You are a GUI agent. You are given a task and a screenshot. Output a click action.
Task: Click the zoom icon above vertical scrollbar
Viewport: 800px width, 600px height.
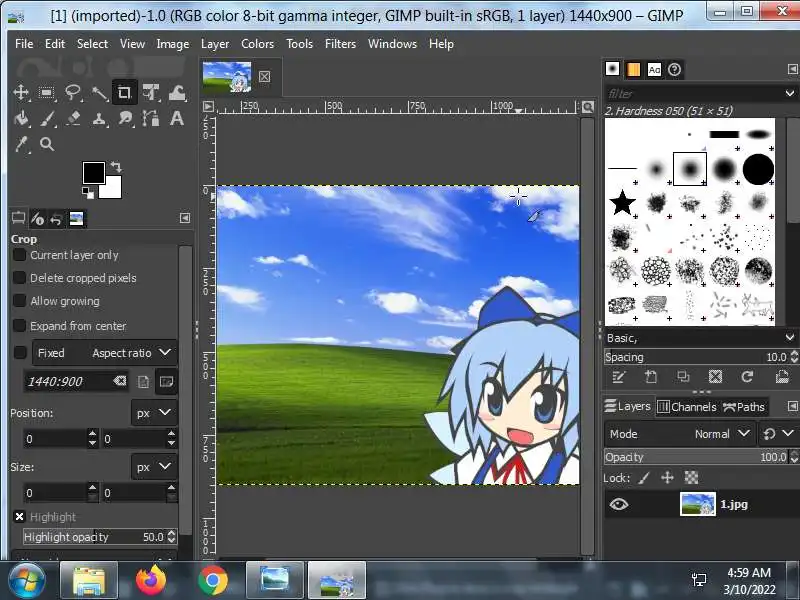(x=588, y=107)
